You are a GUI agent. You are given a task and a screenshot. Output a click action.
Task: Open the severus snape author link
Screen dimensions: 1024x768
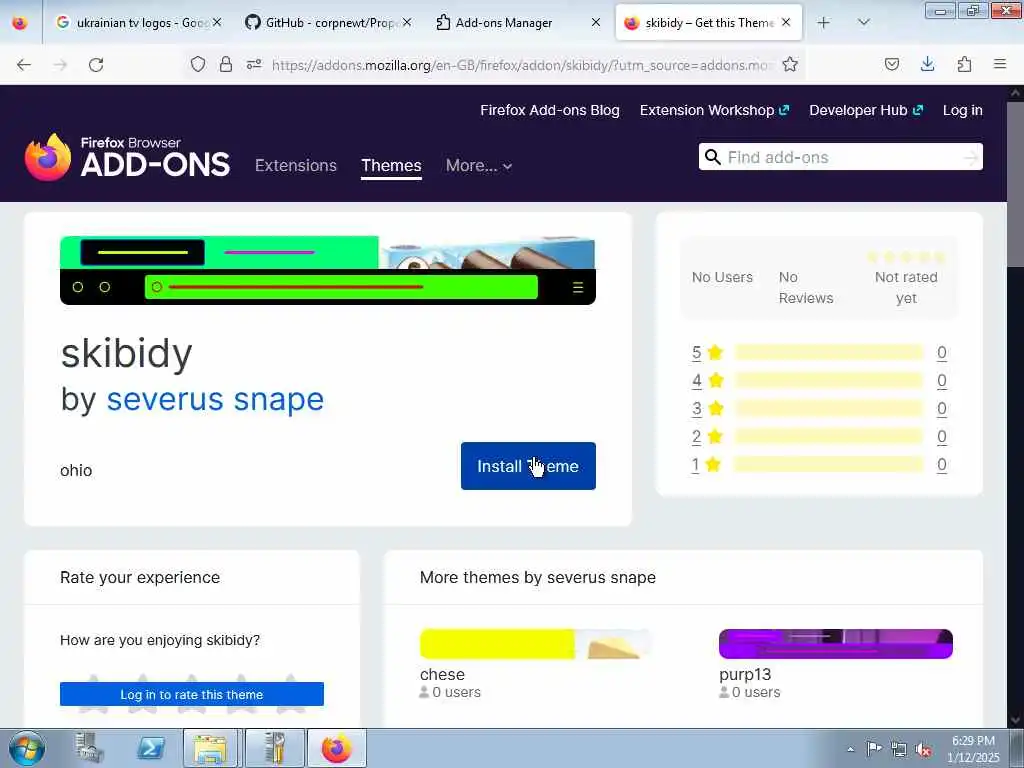215,399
